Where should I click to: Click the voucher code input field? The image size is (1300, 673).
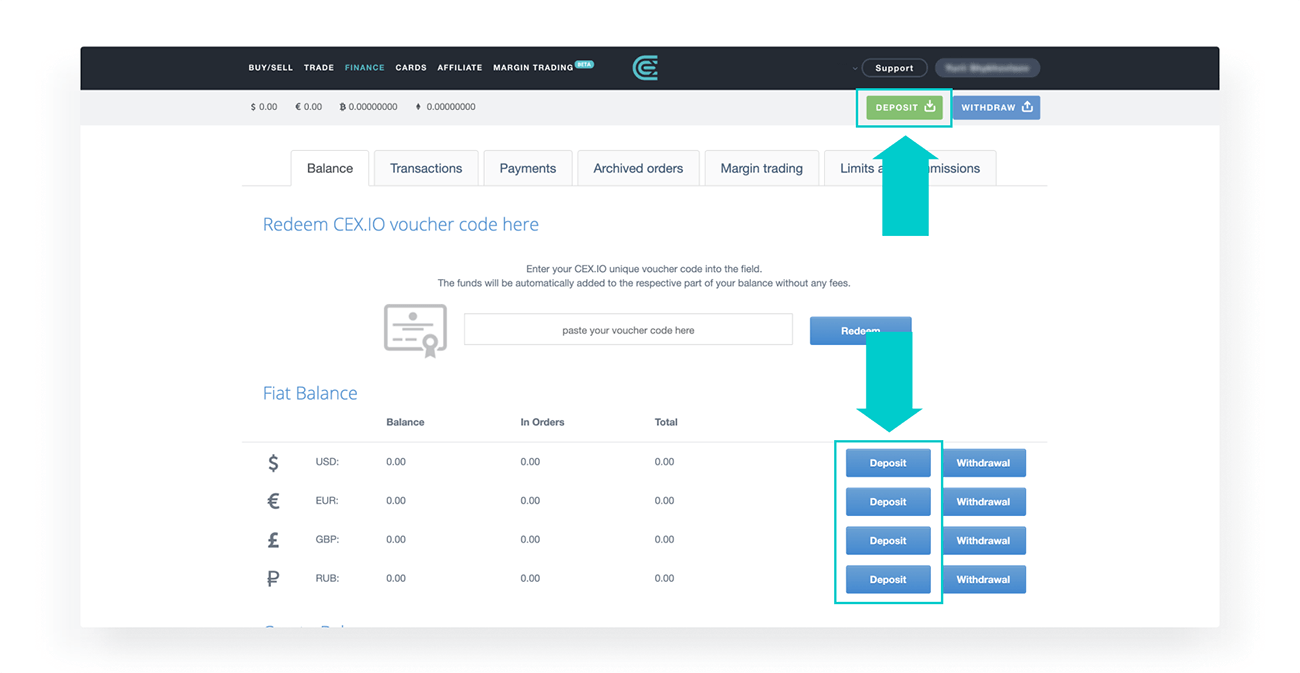coord(628,330)
